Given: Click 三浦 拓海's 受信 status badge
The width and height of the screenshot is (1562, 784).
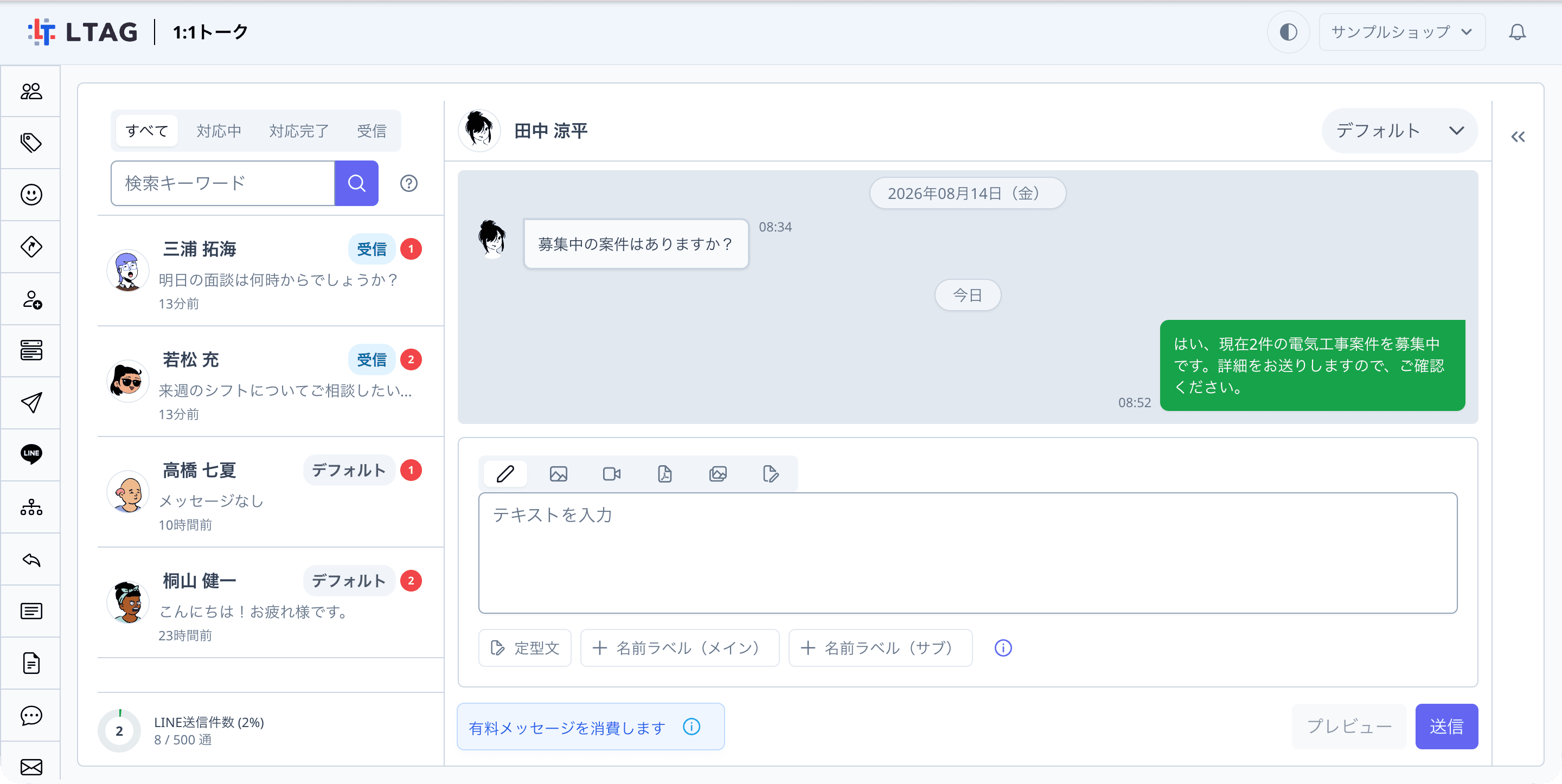Looking at the screenshot, I should 372,249.
